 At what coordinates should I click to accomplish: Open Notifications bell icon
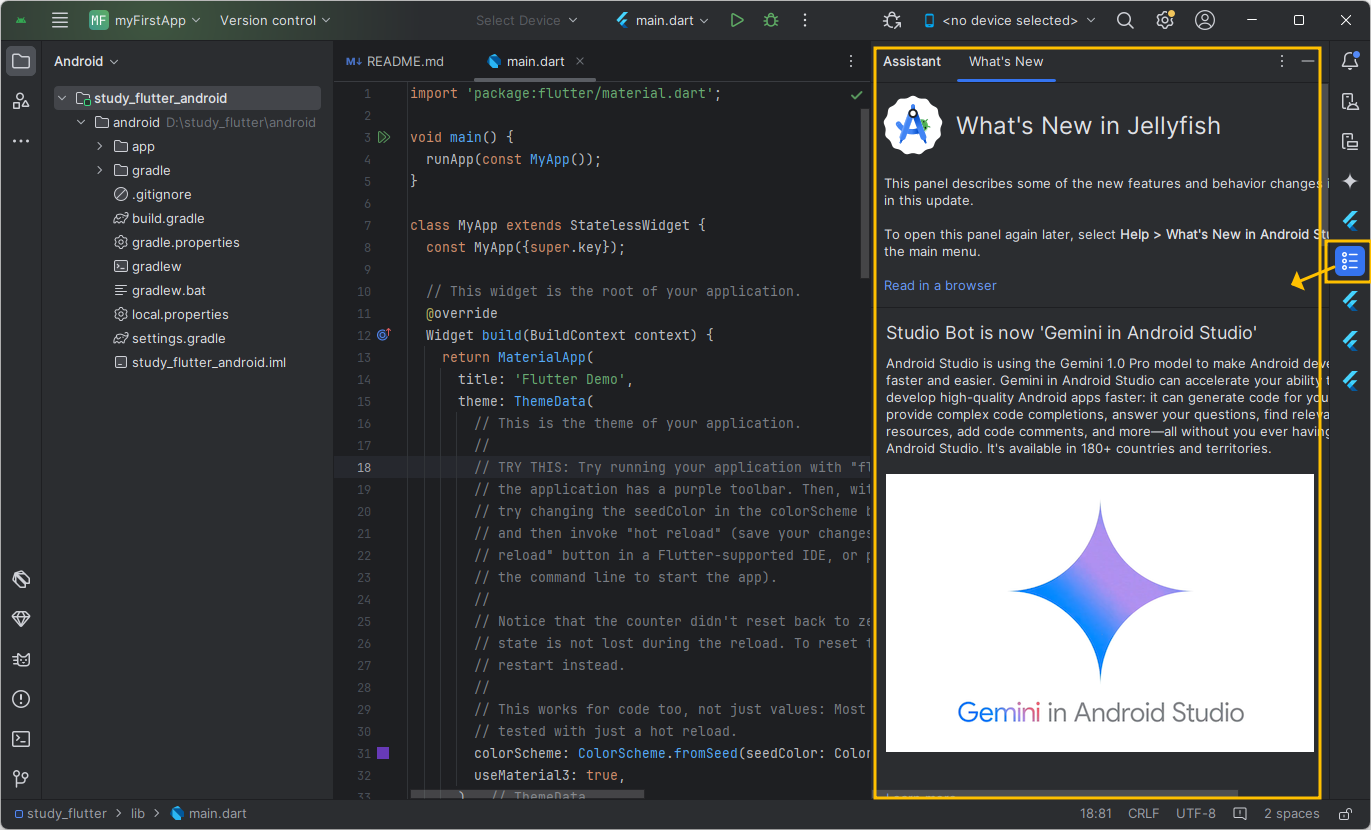click(x=1350, y=61)
